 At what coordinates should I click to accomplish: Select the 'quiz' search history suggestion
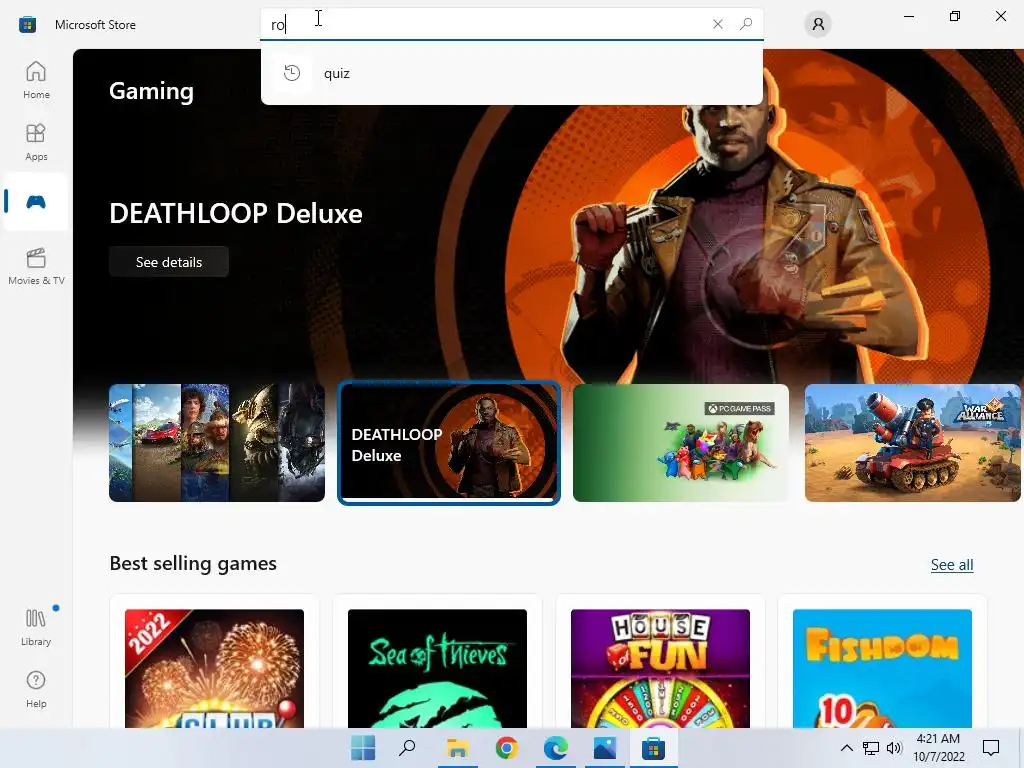point(511,73)
